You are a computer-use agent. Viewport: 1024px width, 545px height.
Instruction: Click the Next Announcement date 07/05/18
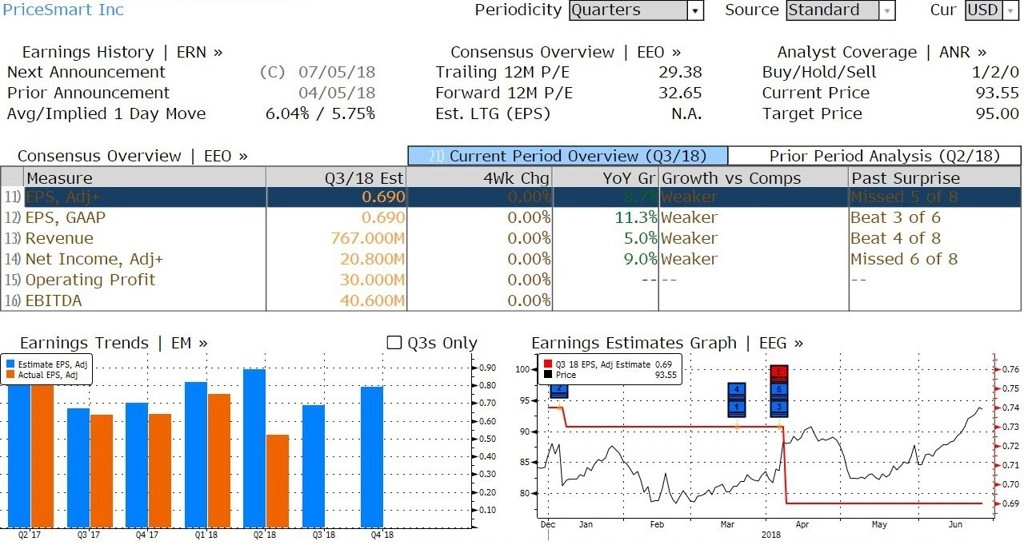[x=337, y=72]
